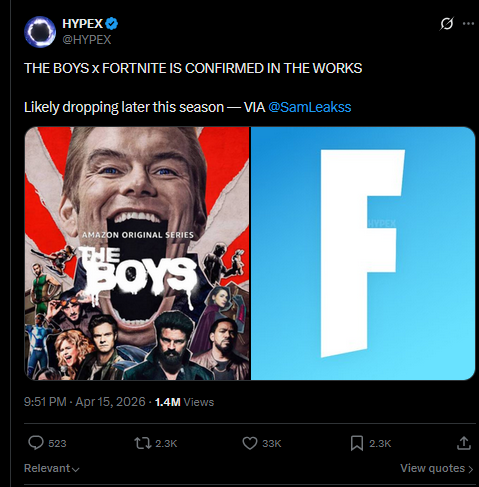Repost this tweet with the retweet icon
Screen dimensions: 479x487
143,443
